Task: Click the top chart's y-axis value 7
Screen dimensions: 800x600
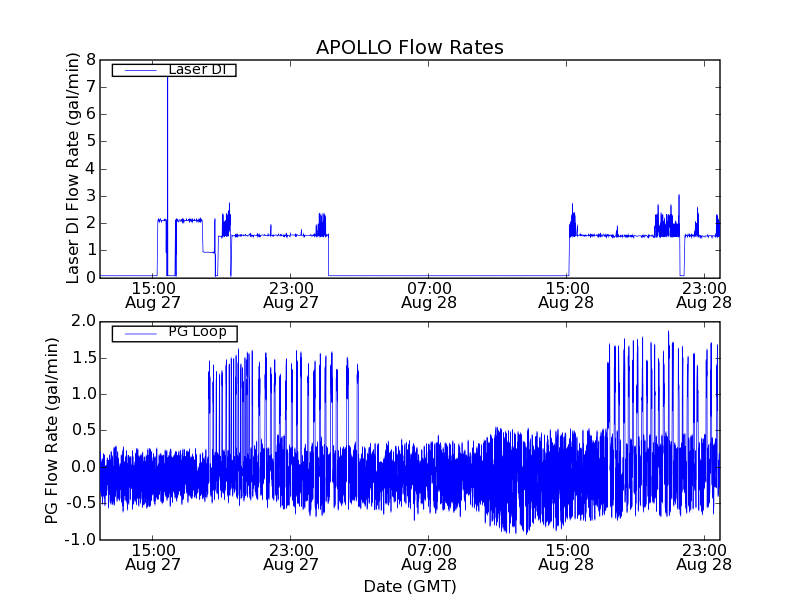Action: click(x=91, y=87)
